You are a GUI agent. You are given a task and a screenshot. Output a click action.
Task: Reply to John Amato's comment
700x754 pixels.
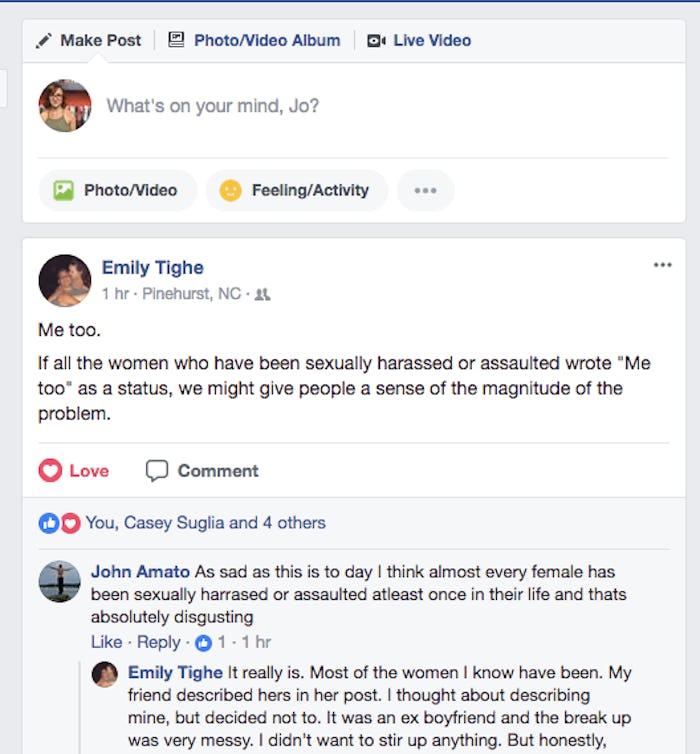[x=159, y=642]
